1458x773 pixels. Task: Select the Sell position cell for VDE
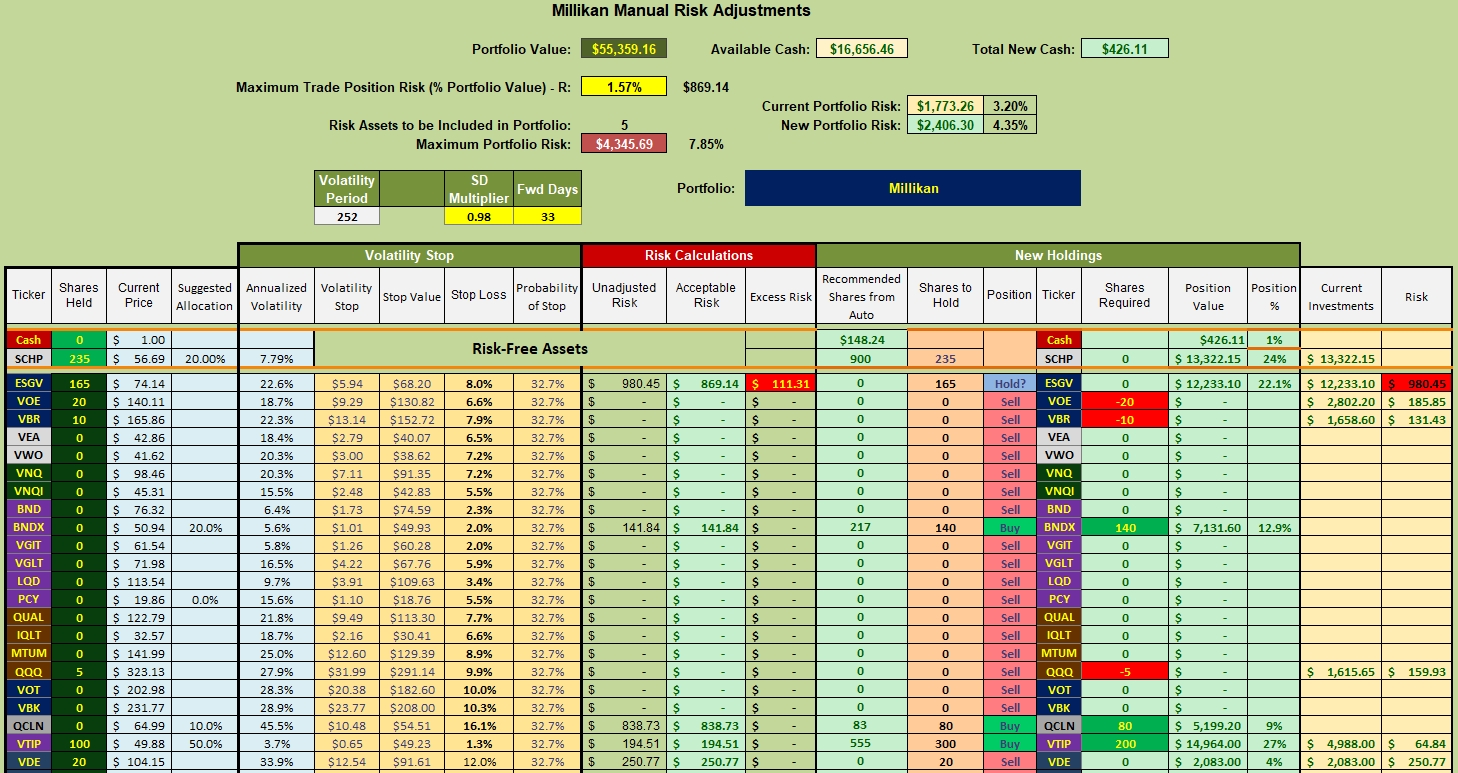(x=1010, y=761)
